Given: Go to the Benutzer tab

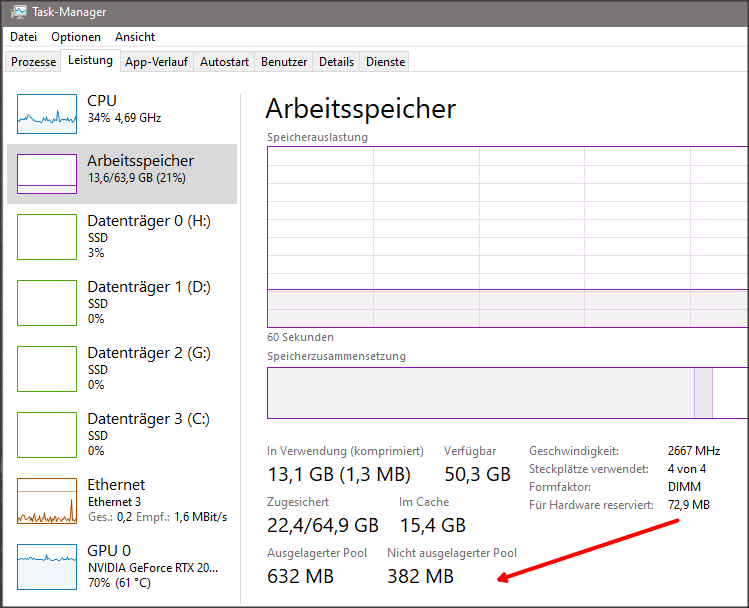Looking at the screenshot, I should 284,62.
